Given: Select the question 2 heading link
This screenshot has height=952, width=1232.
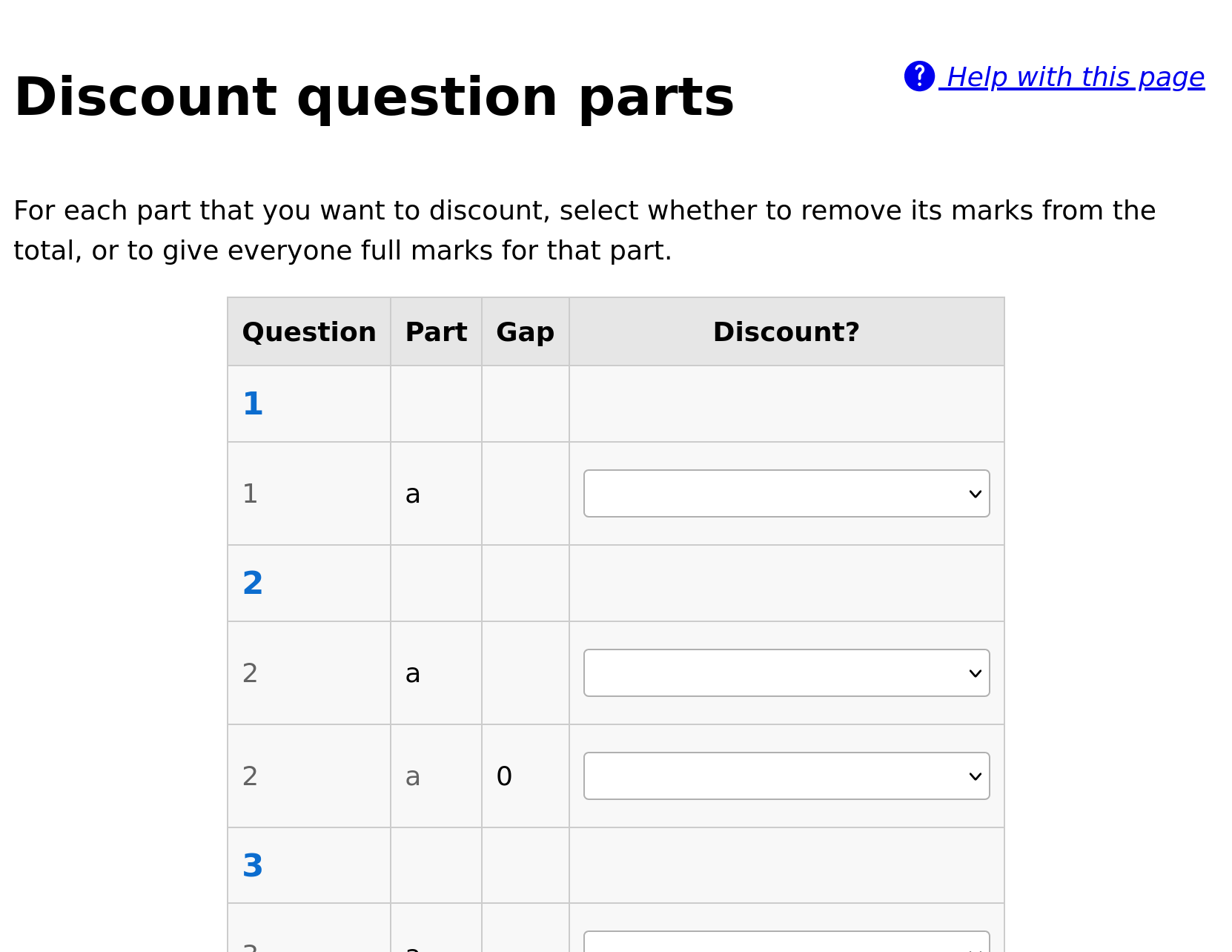Looking at the screenshot, I should 253,584.
